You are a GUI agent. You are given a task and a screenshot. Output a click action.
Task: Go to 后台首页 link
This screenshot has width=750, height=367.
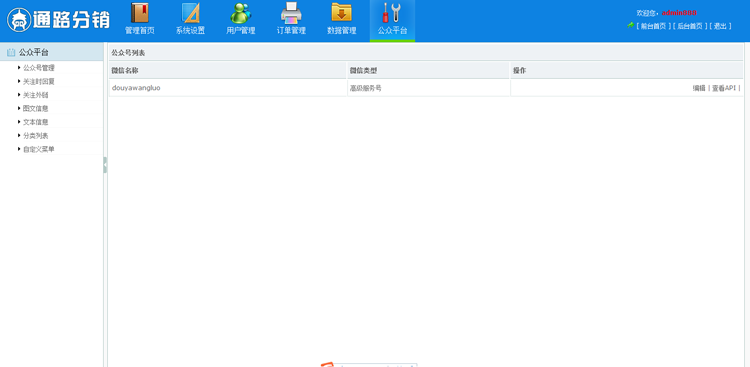pos(689,26)
